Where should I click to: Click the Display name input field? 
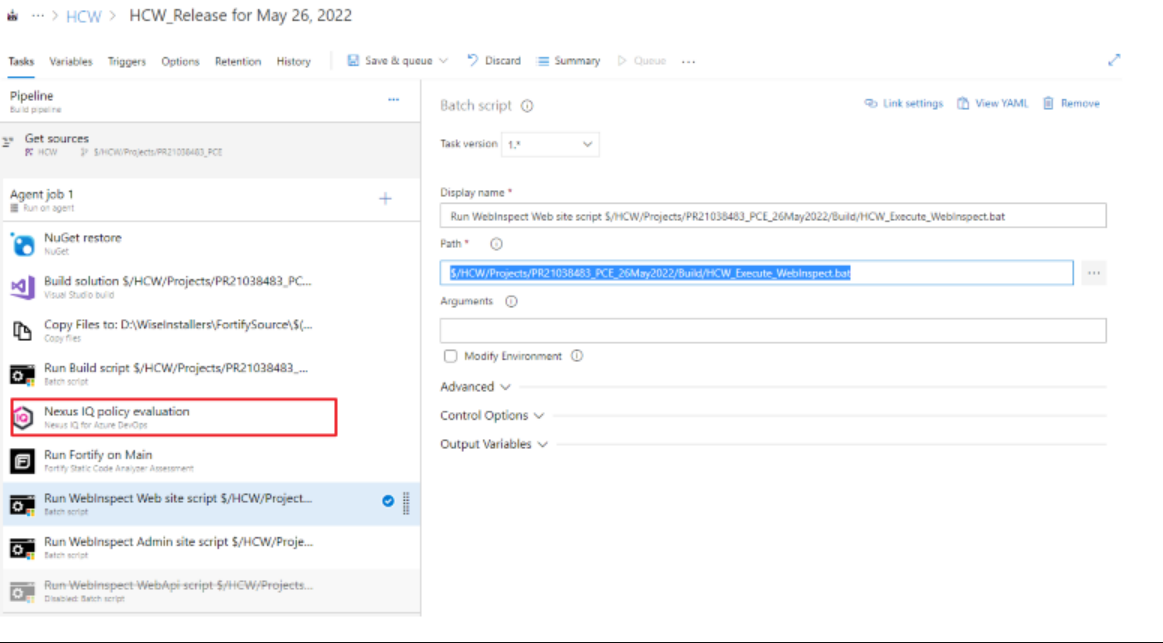coord(773,216)
